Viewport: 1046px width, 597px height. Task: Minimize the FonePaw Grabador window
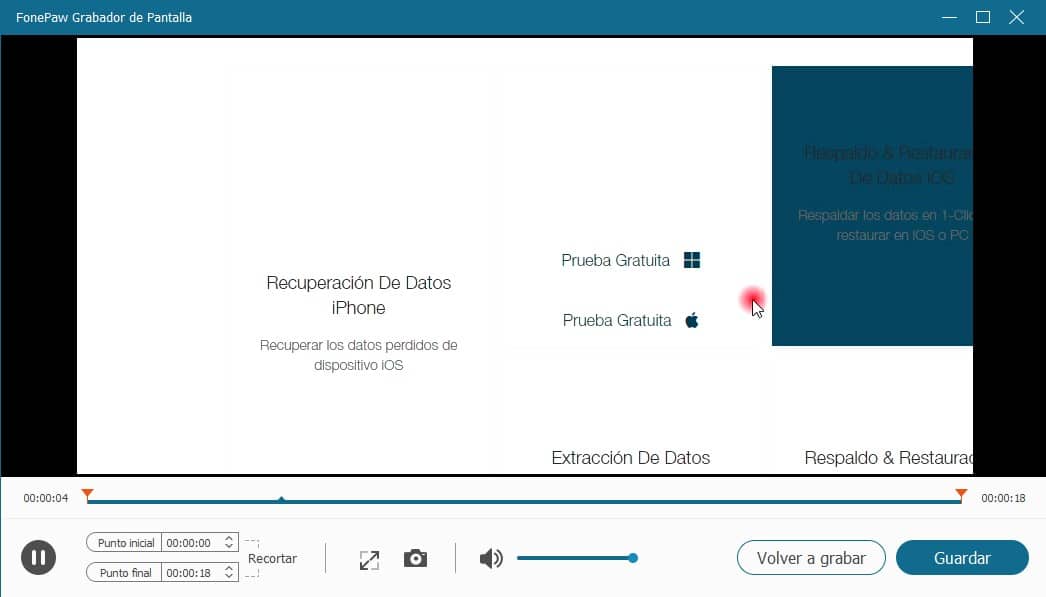tap(949, 17)
